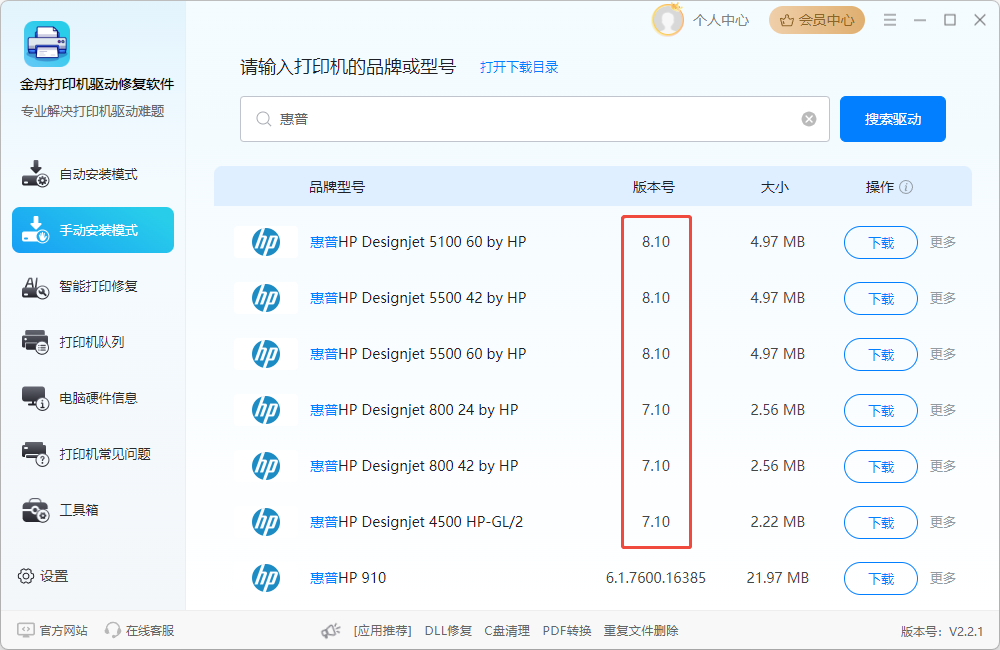Click HP logo for Designjet 800 42
This screenshot has height=650, width=1000.
[266, 466]
